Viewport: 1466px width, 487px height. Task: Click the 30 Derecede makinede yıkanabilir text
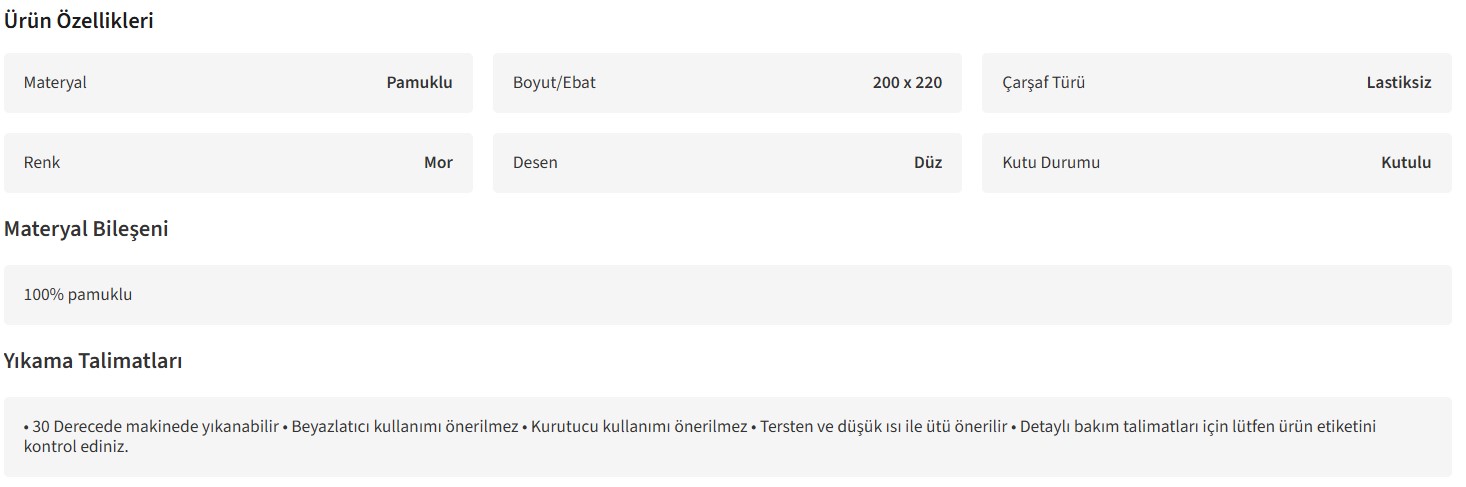(155, 427)
